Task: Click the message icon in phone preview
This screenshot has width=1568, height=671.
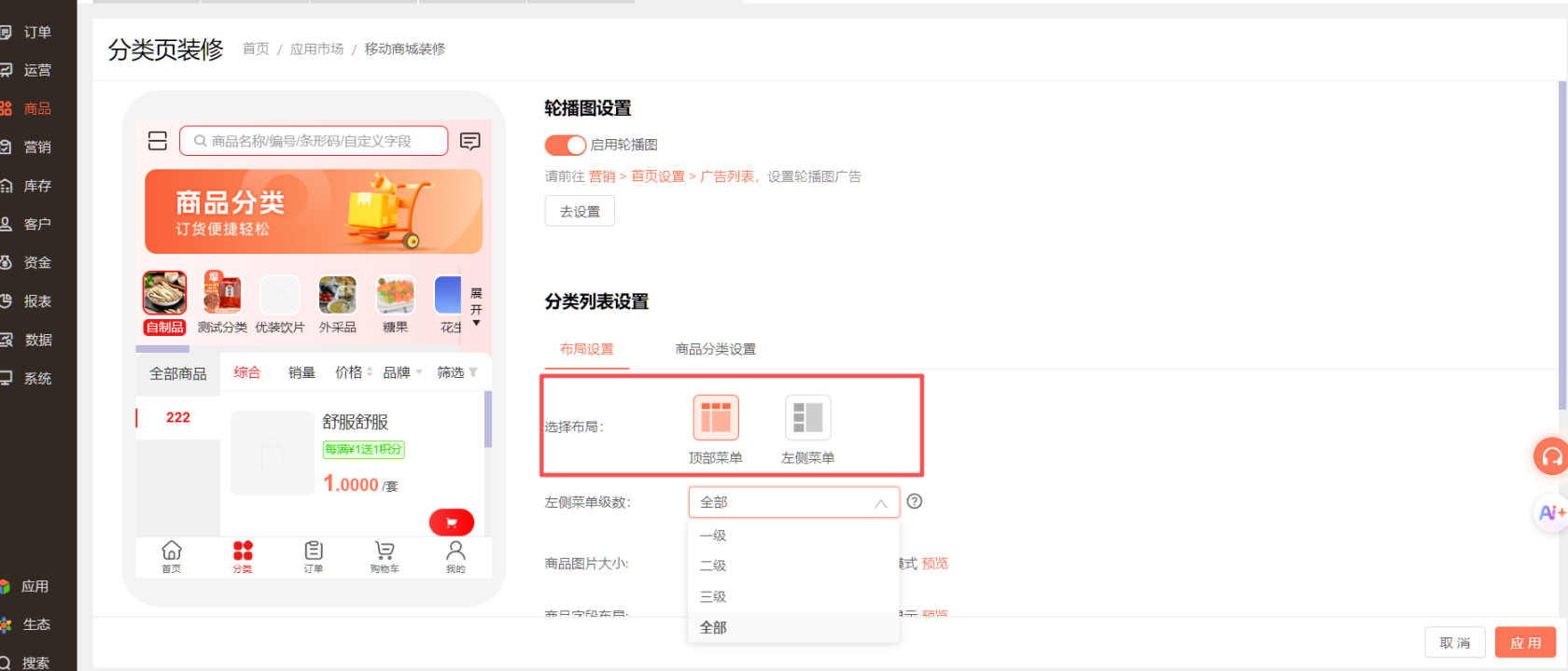Action: [470, 141]
